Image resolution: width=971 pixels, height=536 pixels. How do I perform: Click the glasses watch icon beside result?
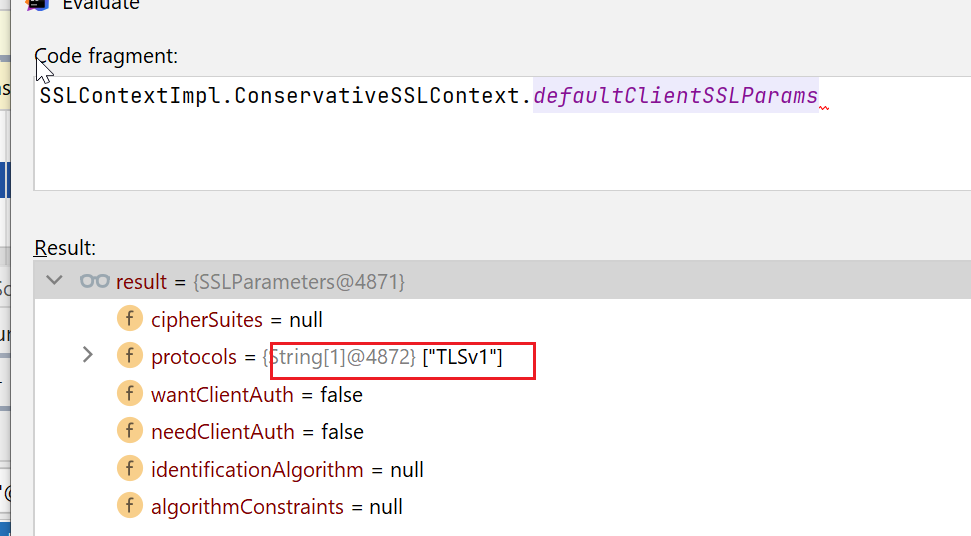coord(94,282)
